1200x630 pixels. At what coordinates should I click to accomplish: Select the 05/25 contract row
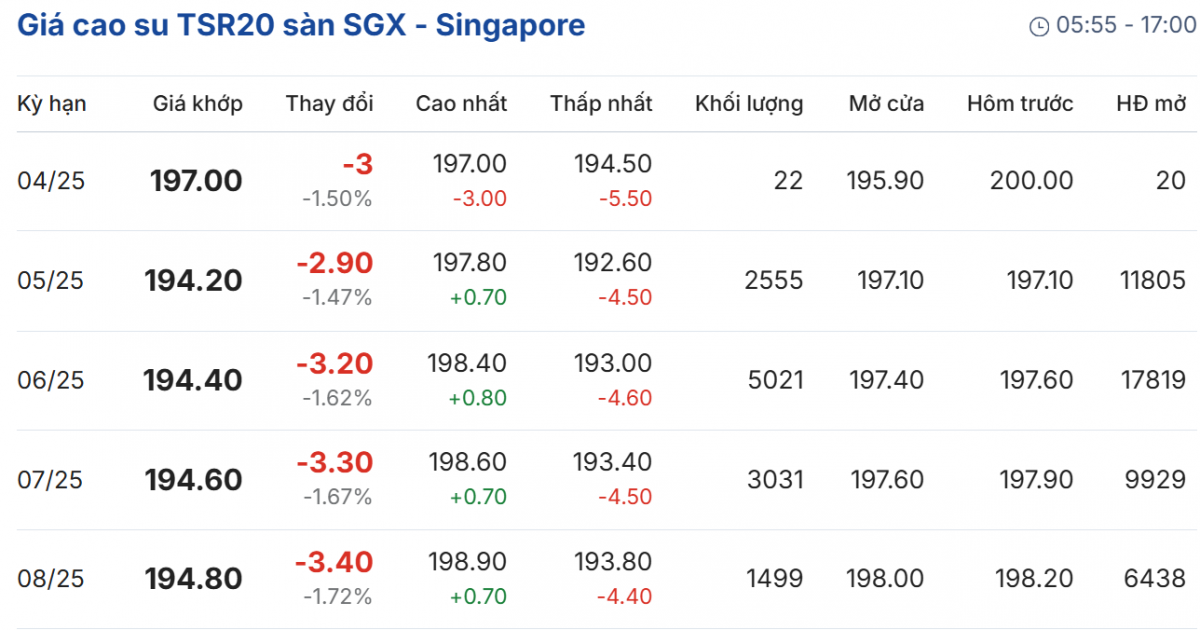click(51, 281)
